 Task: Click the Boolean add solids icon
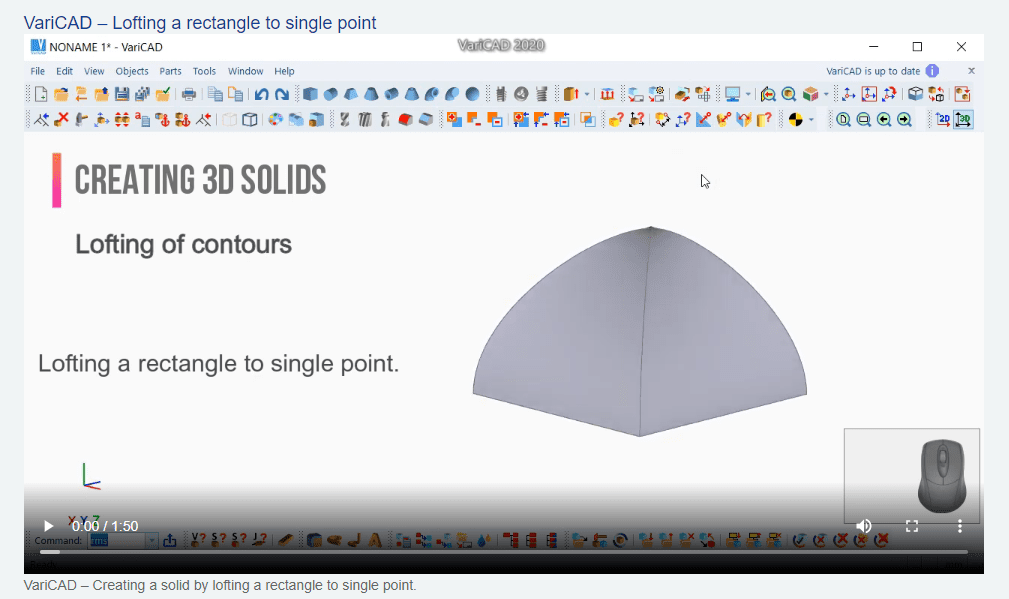click(x=454, y=120)
